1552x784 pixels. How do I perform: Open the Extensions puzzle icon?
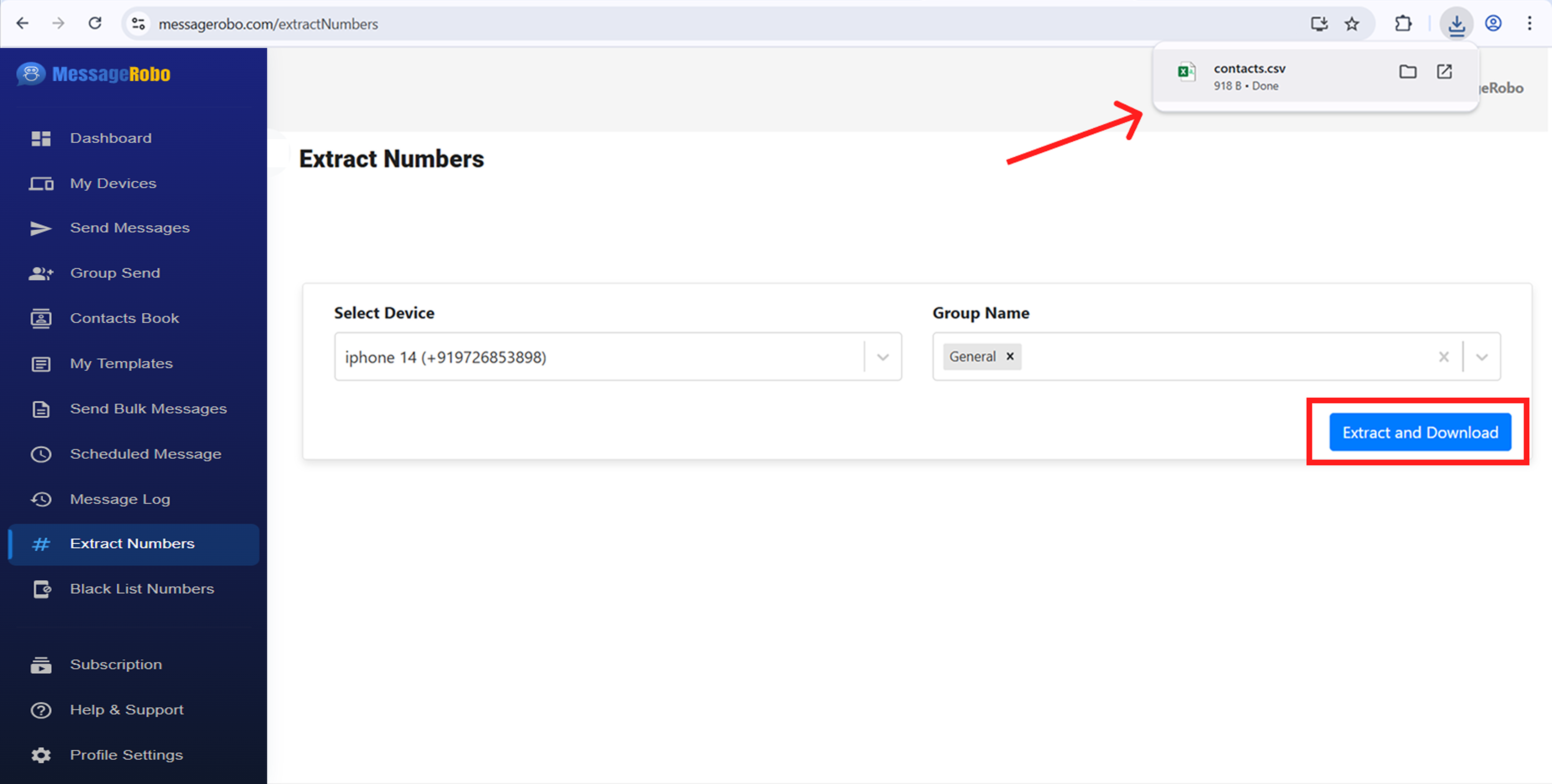[1403, 24]
